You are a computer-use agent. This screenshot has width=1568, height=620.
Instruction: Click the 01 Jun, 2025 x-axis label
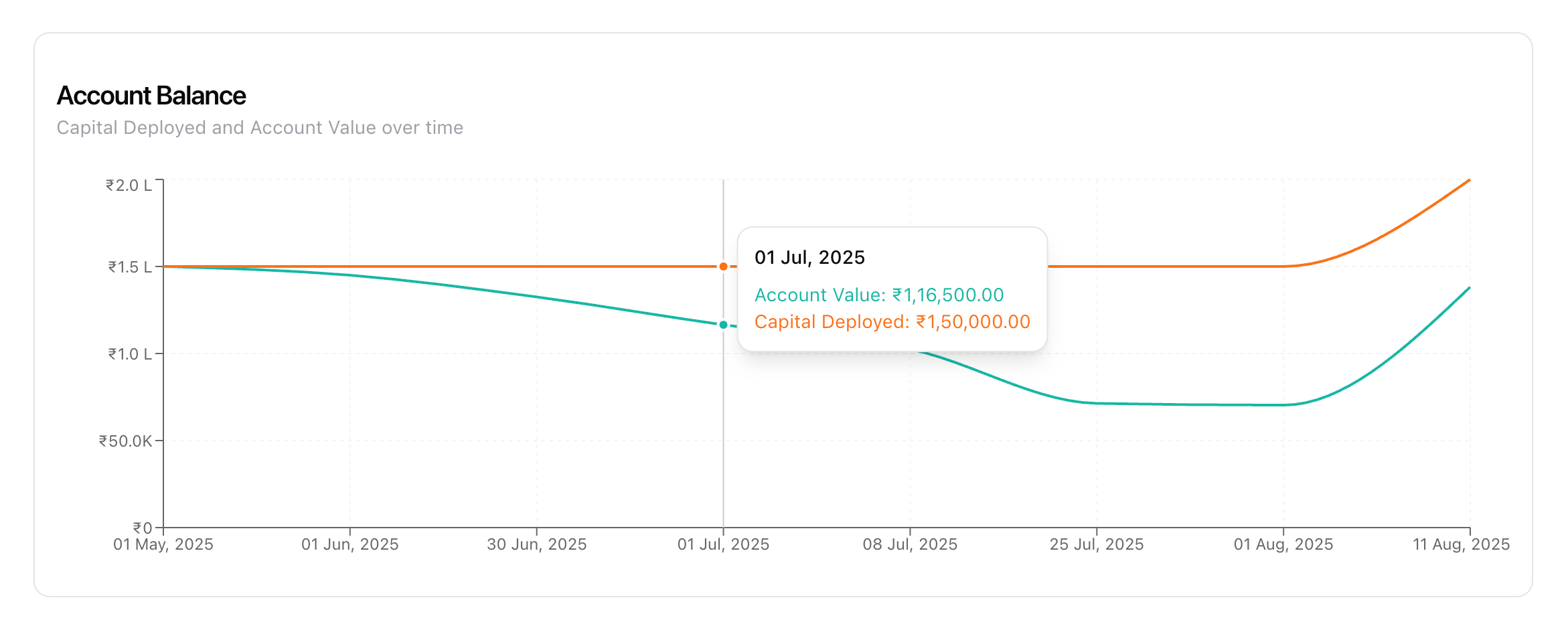tap(349, 544)
